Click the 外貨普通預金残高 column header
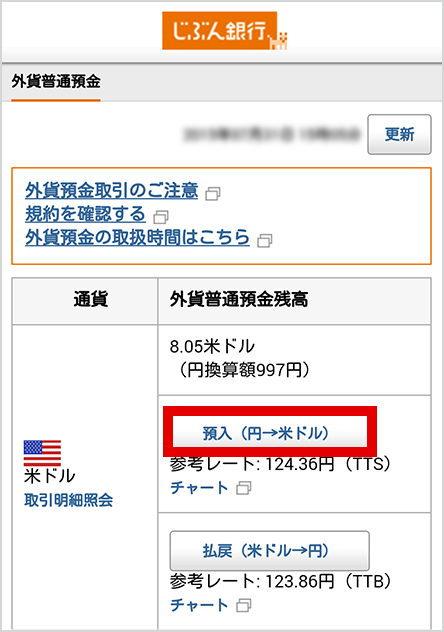 pos(295,301)
